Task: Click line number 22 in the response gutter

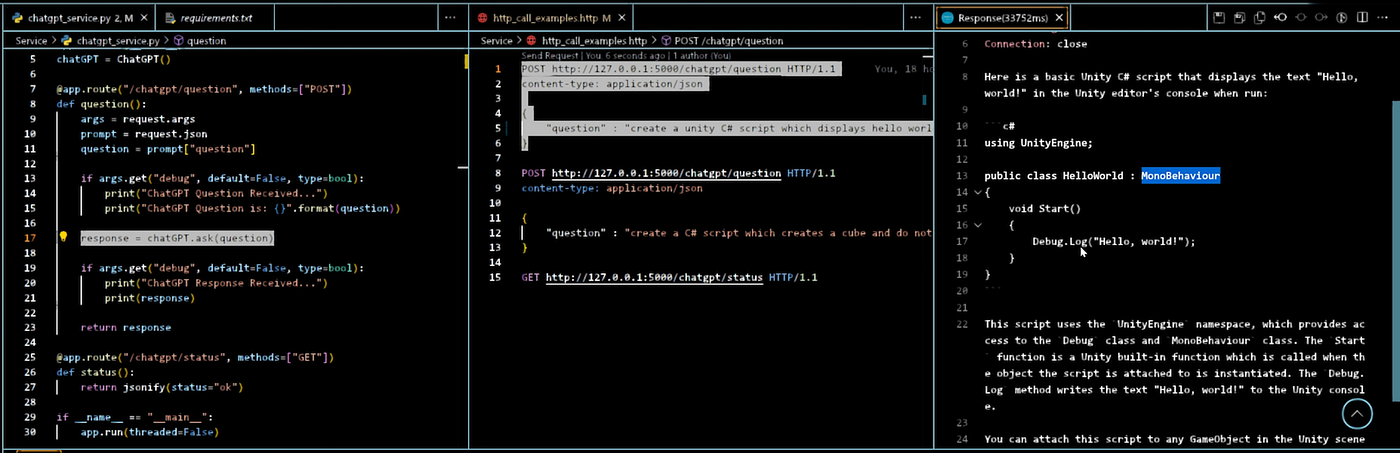Action: pos(962,324)
